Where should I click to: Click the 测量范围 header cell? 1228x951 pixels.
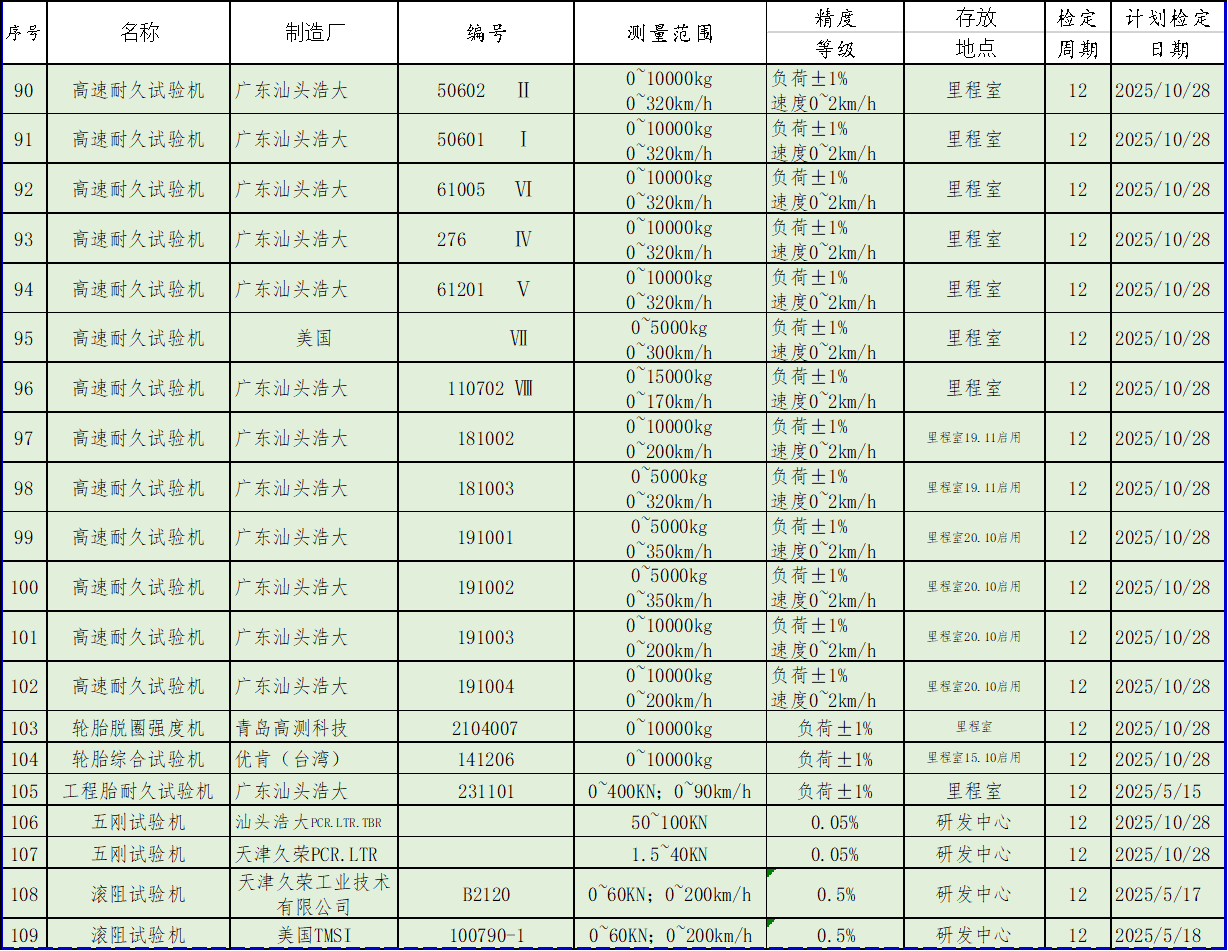pos(669,33)
